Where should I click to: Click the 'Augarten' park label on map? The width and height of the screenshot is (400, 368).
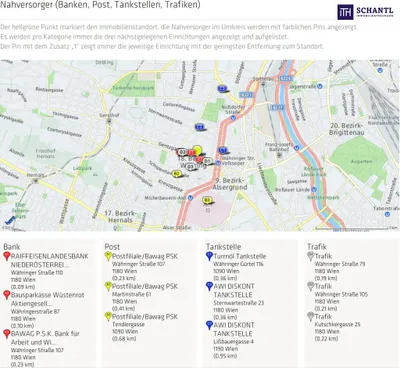pyautogui.click(x=361, y=162)
